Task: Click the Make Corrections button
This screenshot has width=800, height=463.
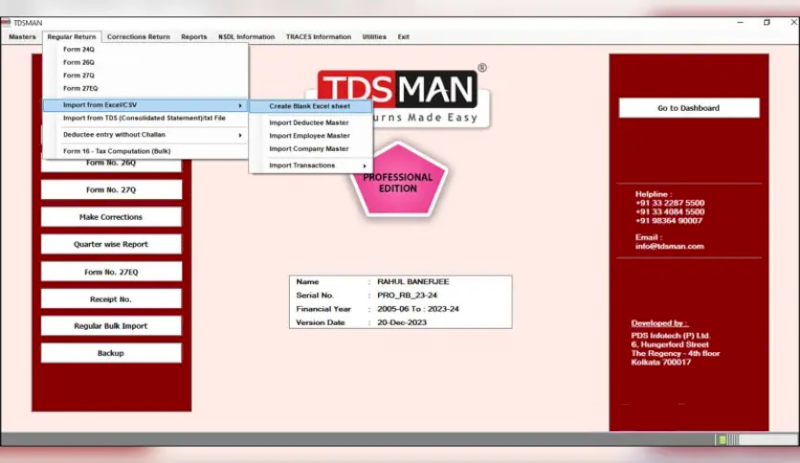Action: click(x=111, y=217)
